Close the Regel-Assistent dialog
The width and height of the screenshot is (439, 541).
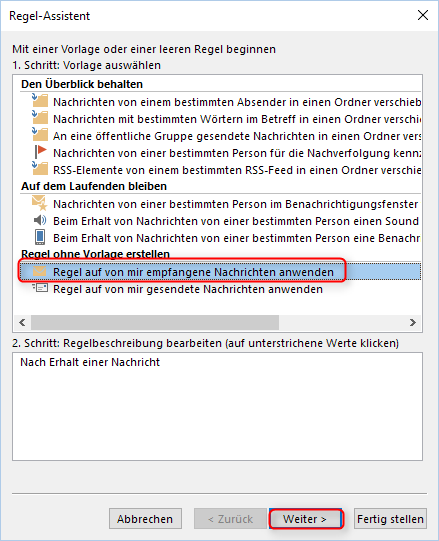click(x=423, y=15)
